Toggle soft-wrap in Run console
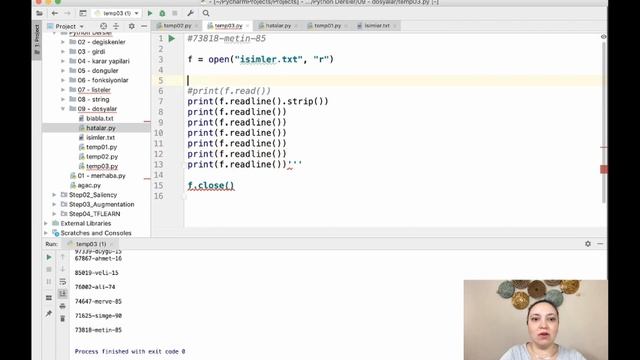 coord(62,281)
